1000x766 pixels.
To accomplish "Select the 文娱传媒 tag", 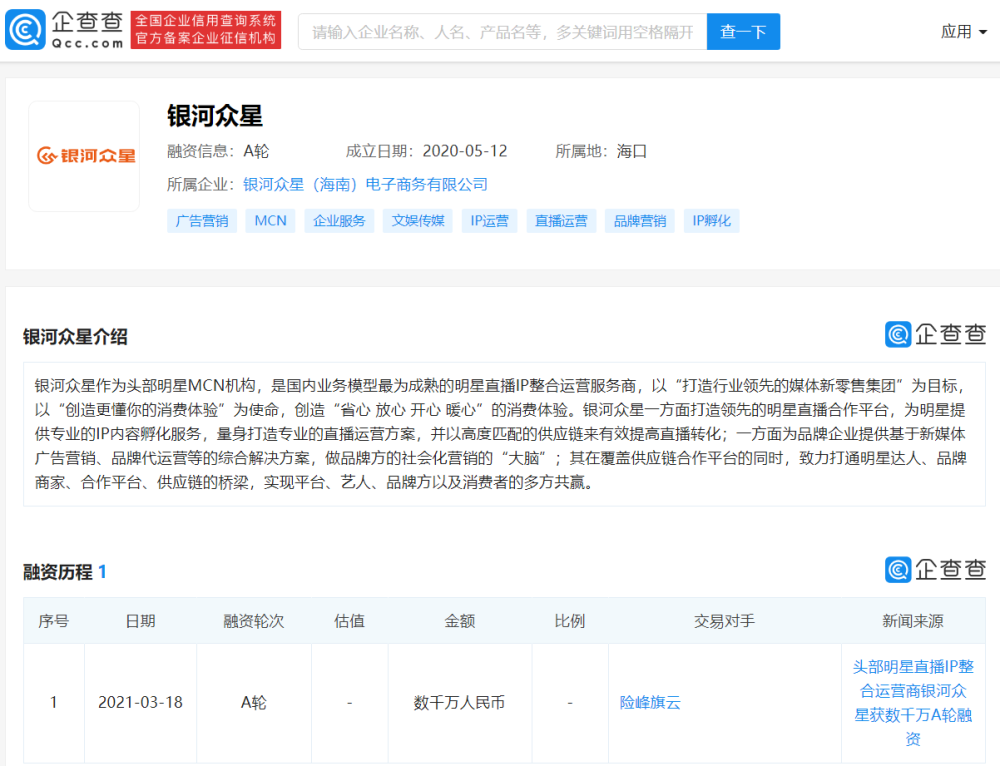I will click(418, 221).
